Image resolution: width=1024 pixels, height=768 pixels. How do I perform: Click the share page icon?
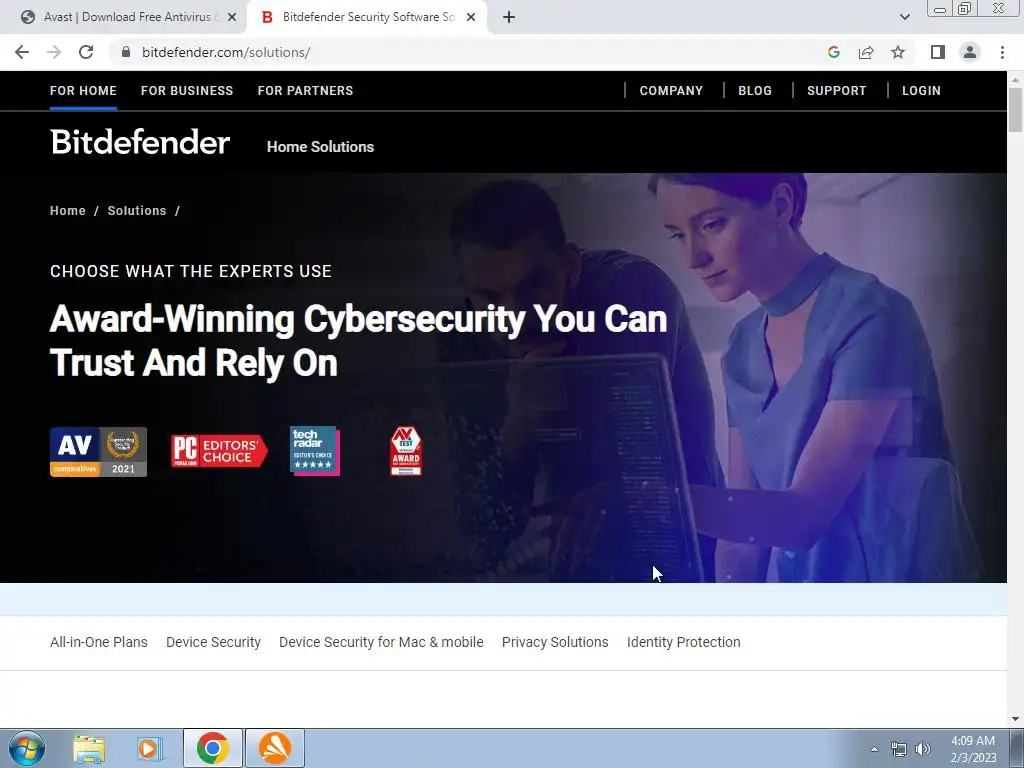coord(866,52)
